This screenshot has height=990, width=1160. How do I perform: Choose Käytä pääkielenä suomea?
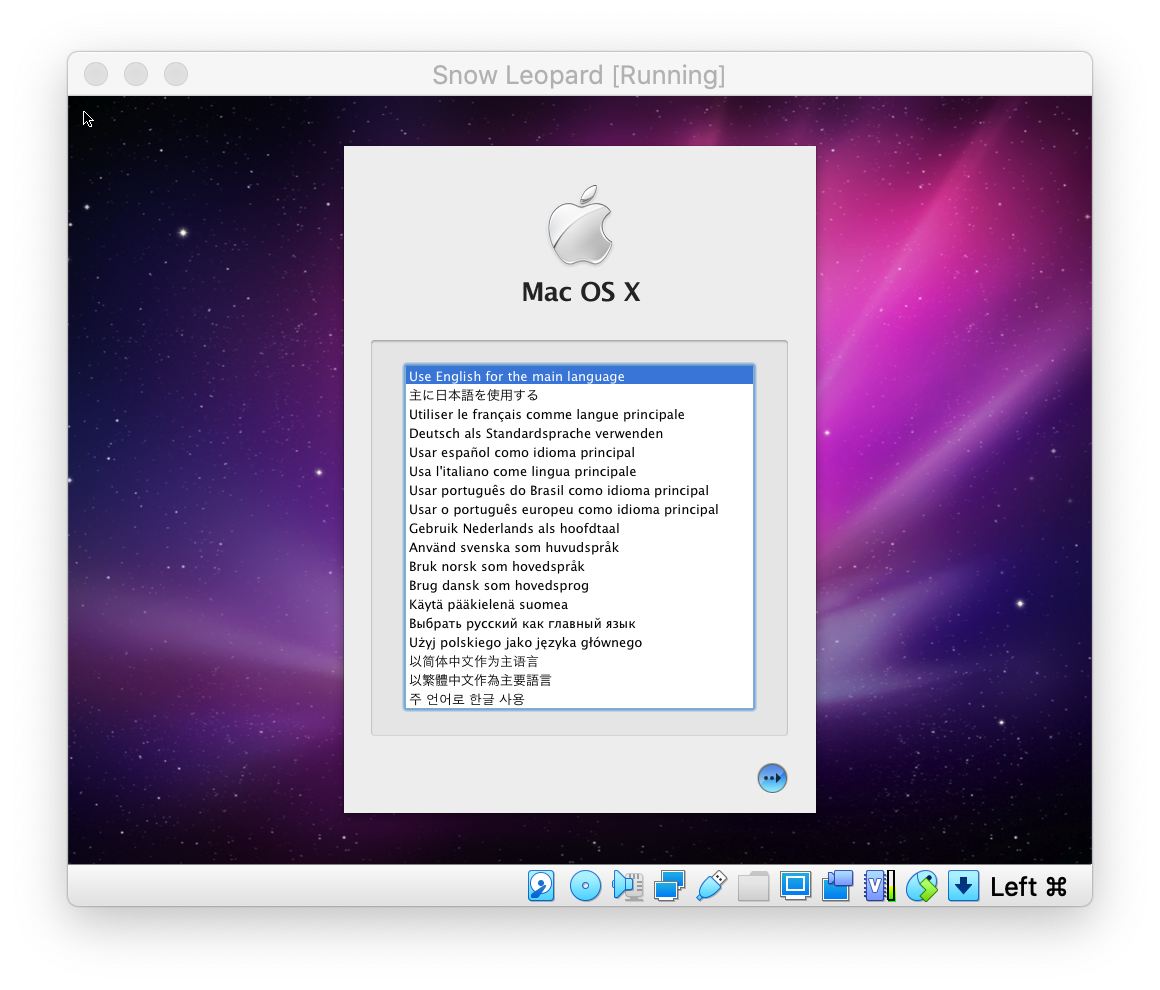579,604
